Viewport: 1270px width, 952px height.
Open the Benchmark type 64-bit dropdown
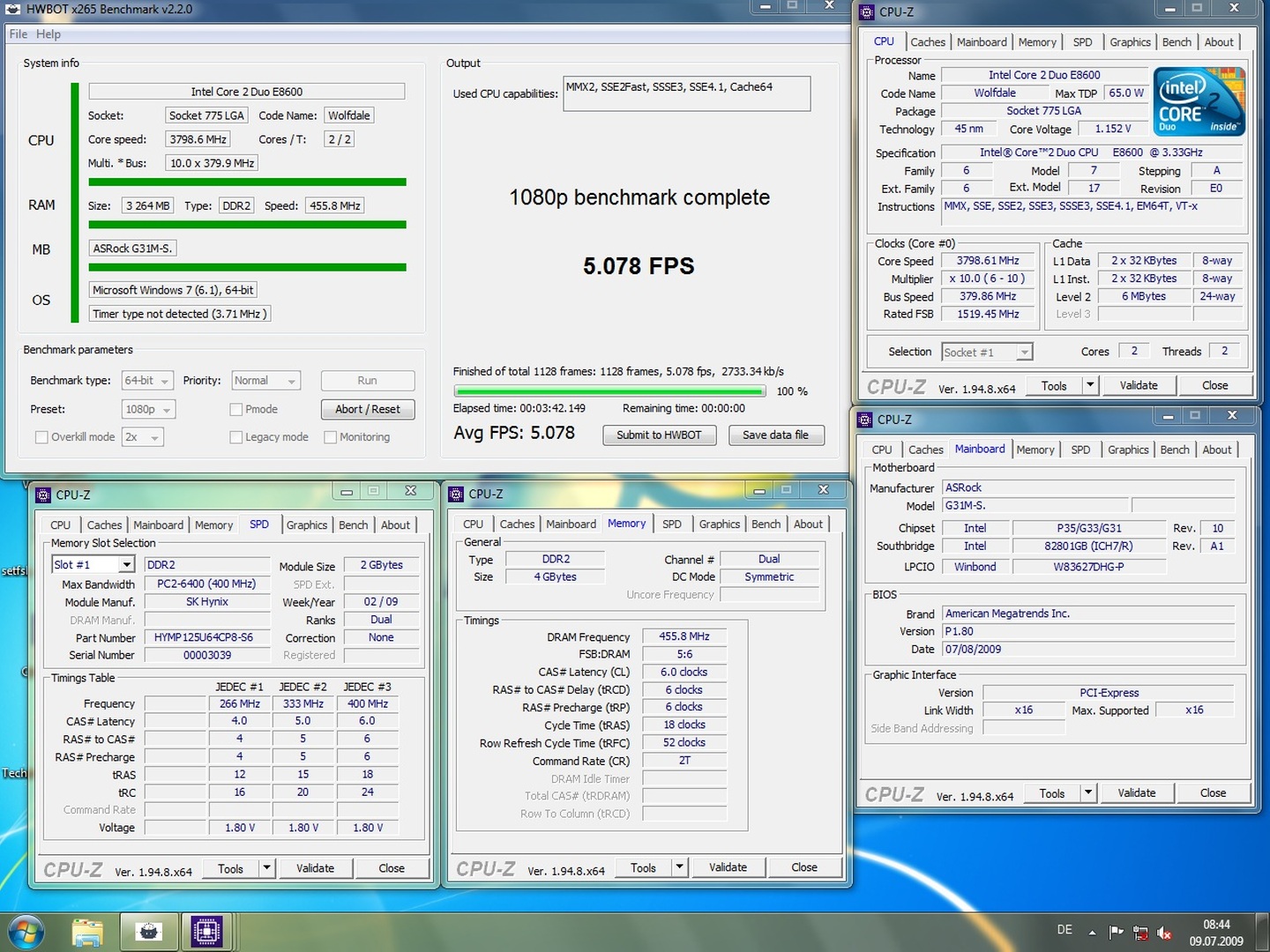(x=147, y=381)
